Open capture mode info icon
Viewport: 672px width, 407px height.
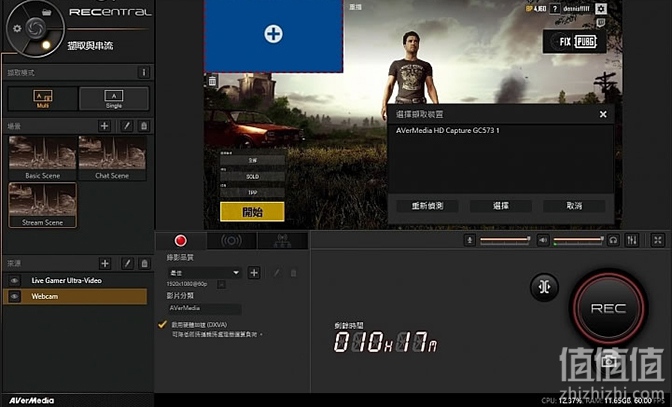coord(144,72)
